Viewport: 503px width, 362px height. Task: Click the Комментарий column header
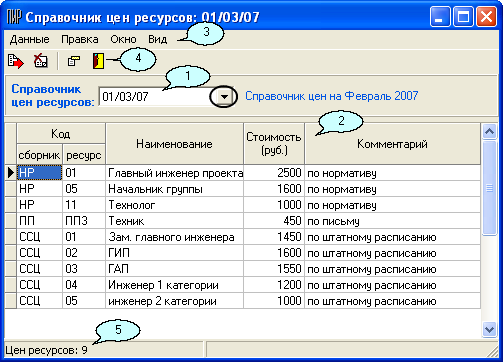(392, 144)
